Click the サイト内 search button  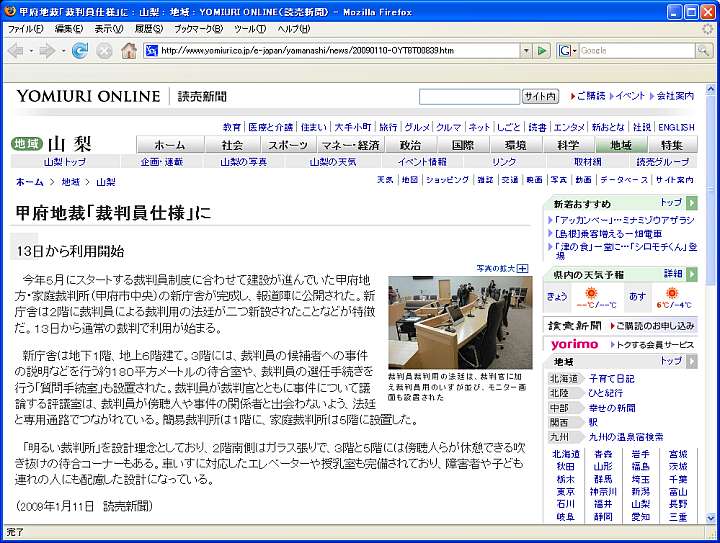pos(539,96)
